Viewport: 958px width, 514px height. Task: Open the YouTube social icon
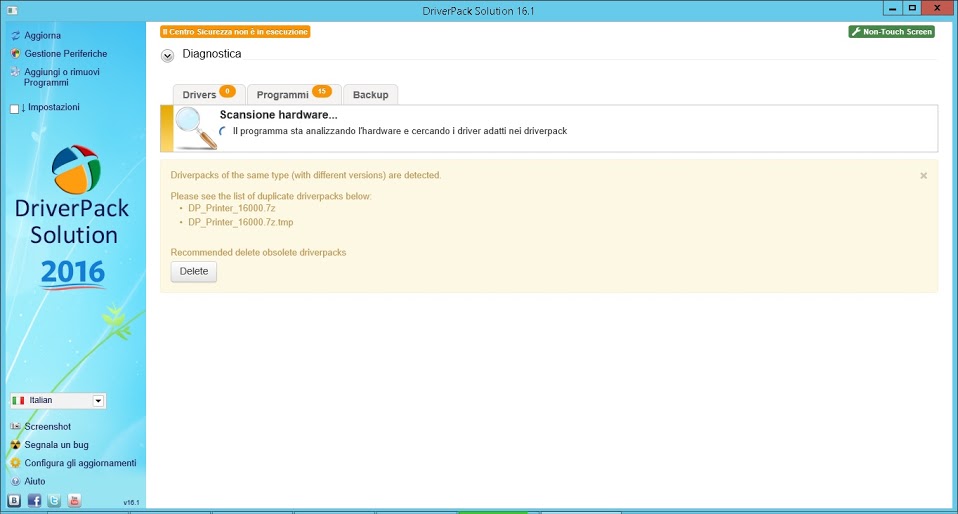coord(74,501)
